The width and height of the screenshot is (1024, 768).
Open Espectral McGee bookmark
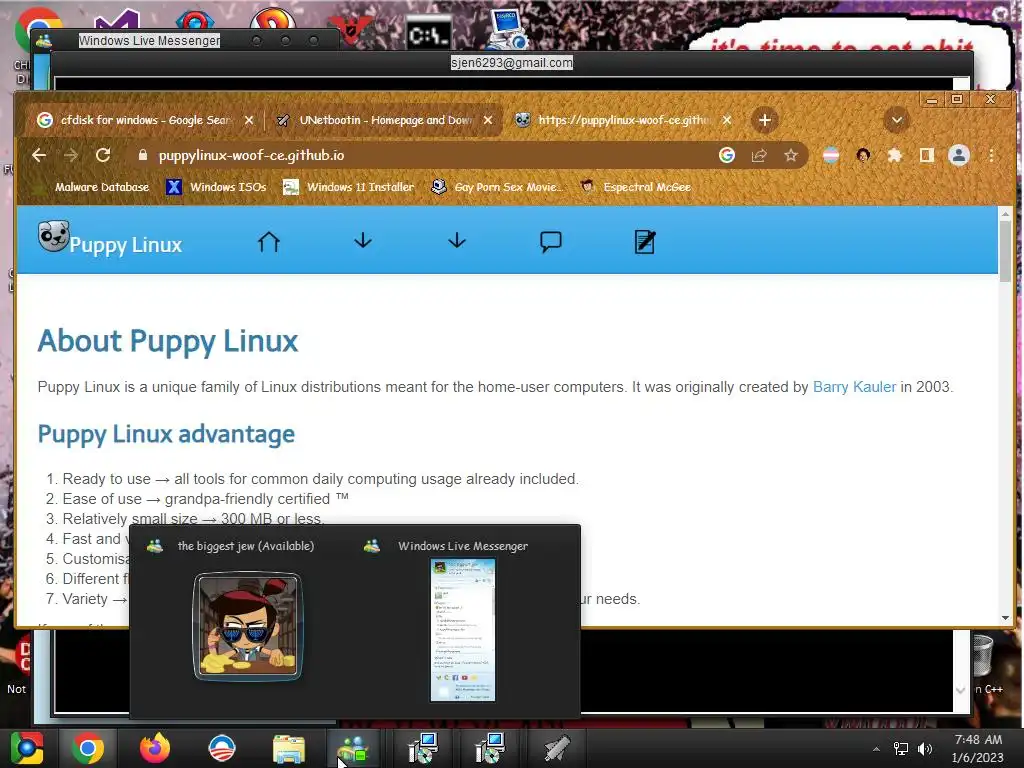[636, 187]
